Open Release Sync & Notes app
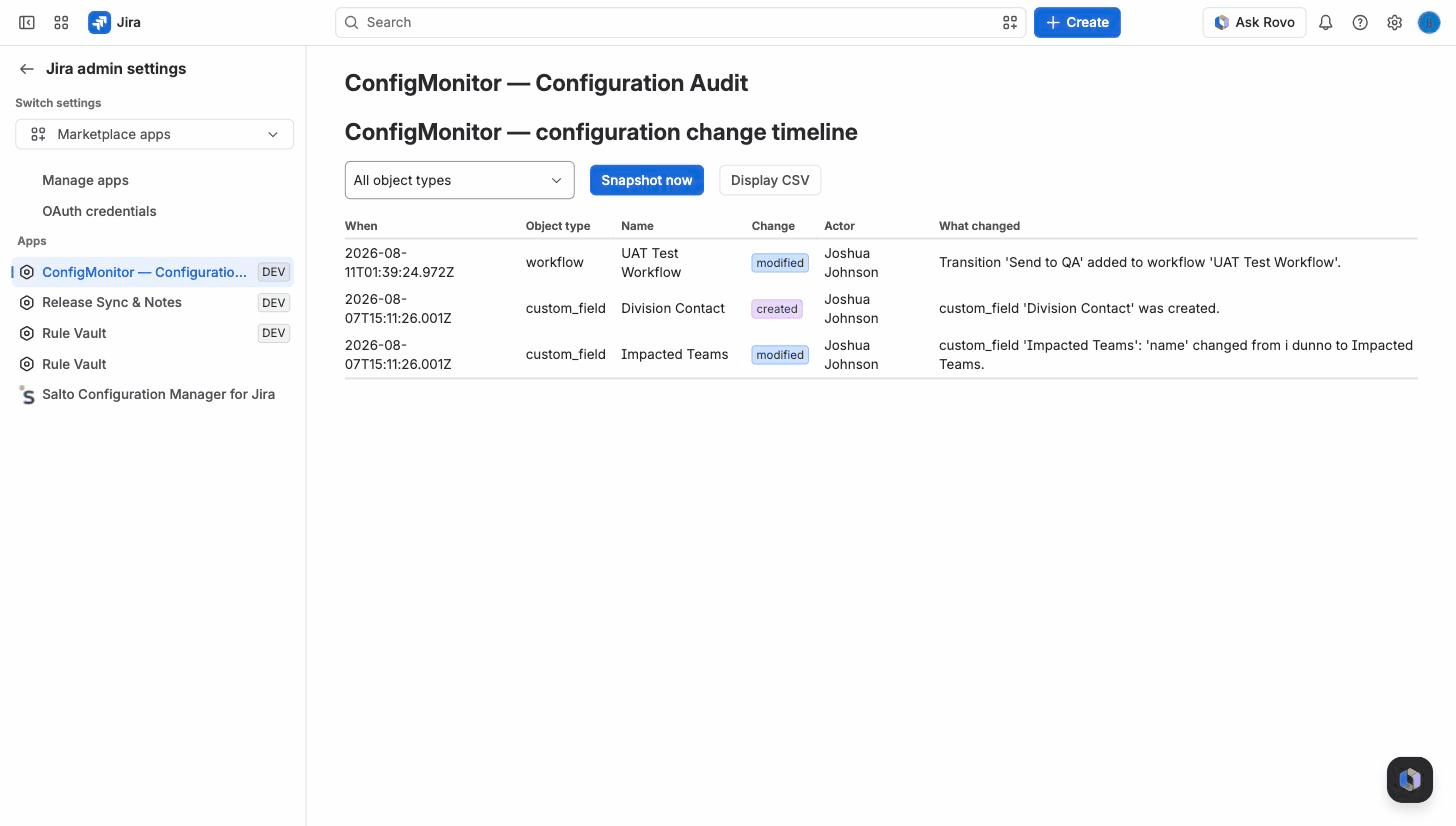1456x826 pixels. [x=153, y=302]
